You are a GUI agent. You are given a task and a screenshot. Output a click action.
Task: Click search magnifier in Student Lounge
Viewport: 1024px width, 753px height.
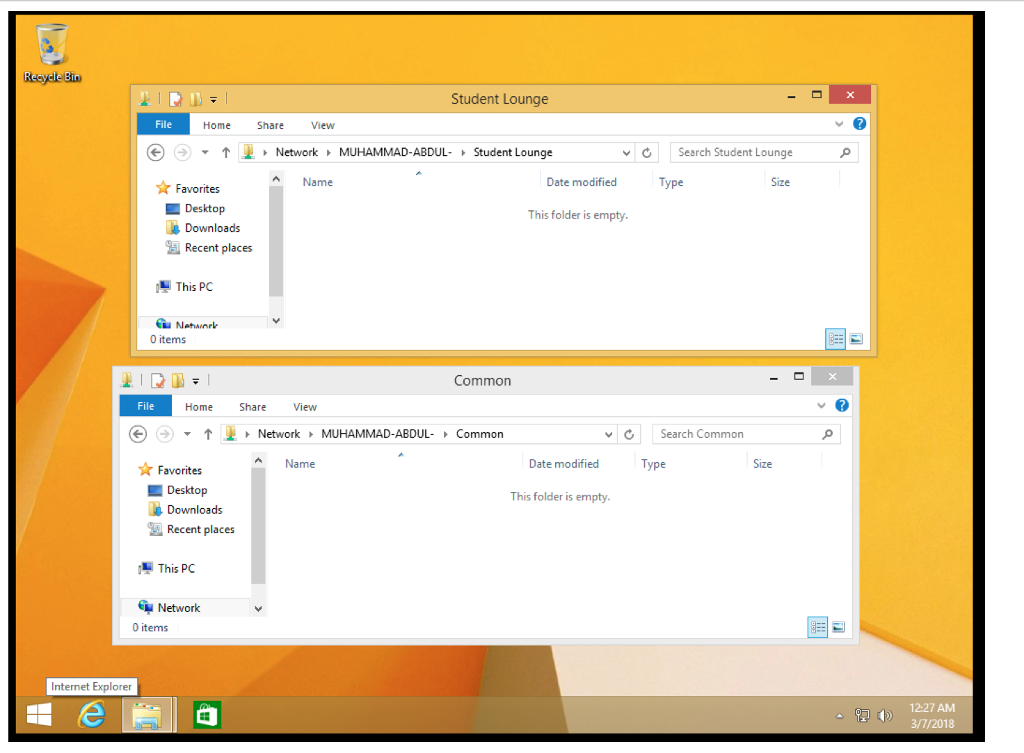pyautogui.click(x=845, y=152)
